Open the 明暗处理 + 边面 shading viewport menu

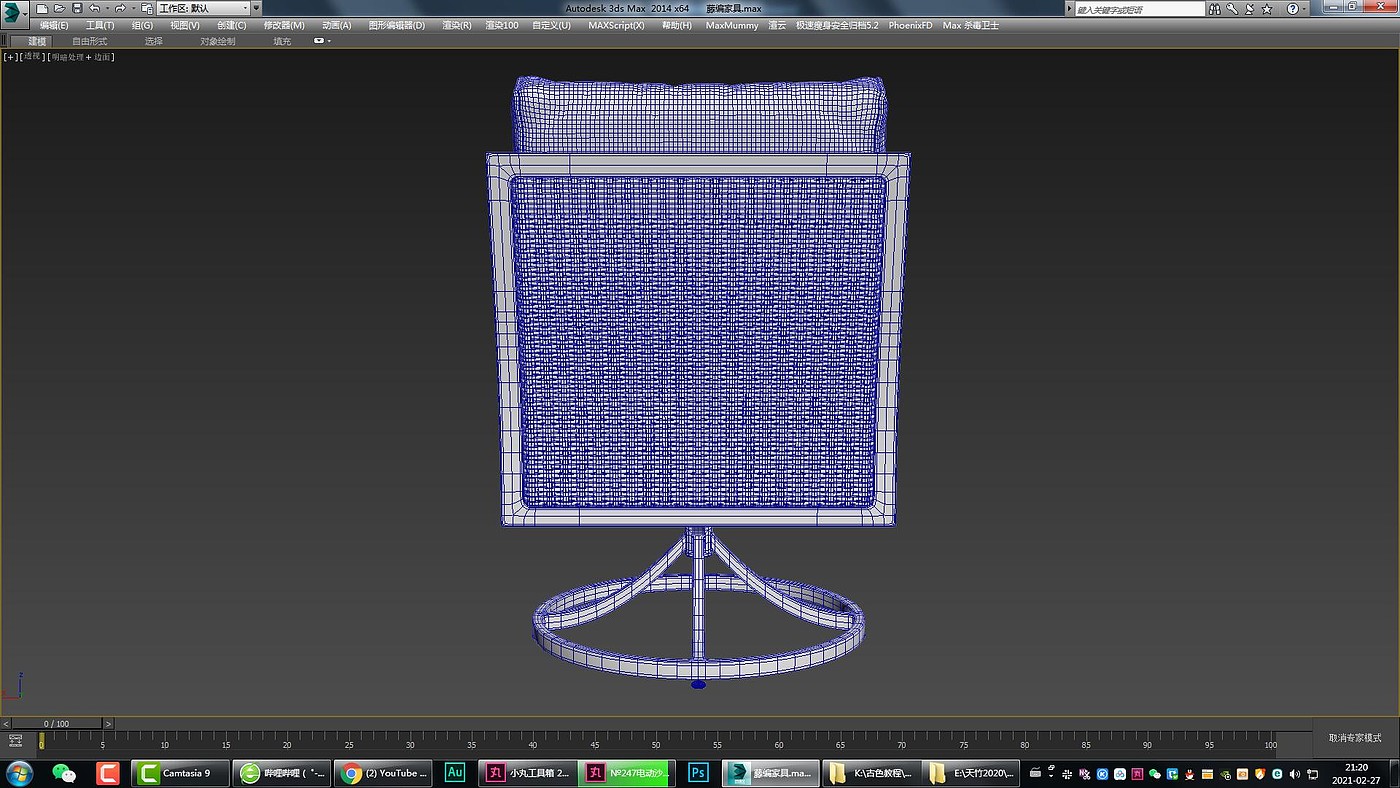coord(82,57)
